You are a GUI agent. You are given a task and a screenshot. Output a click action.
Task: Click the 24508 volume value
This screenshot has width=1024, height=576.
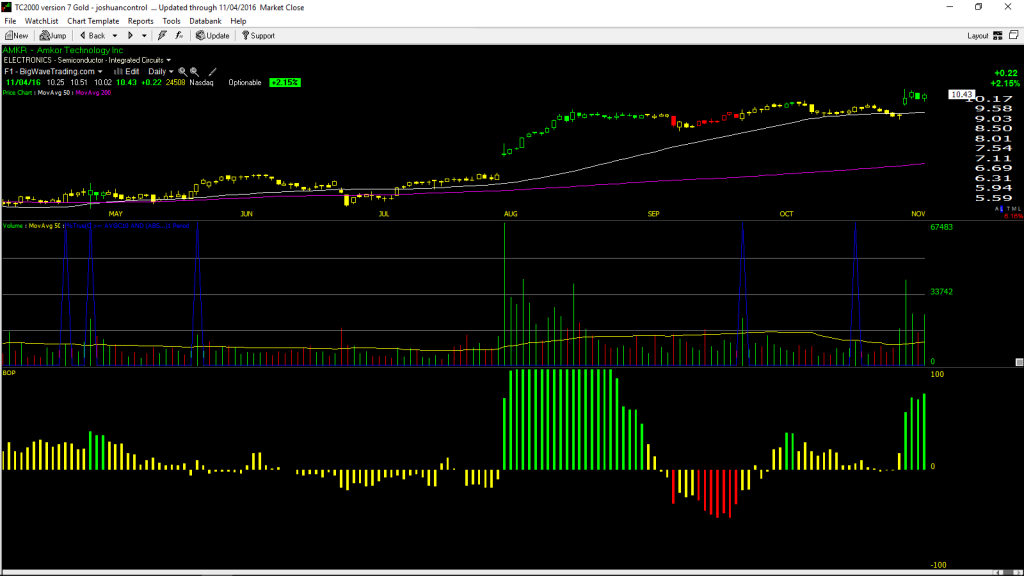click(x=175, y=83)
